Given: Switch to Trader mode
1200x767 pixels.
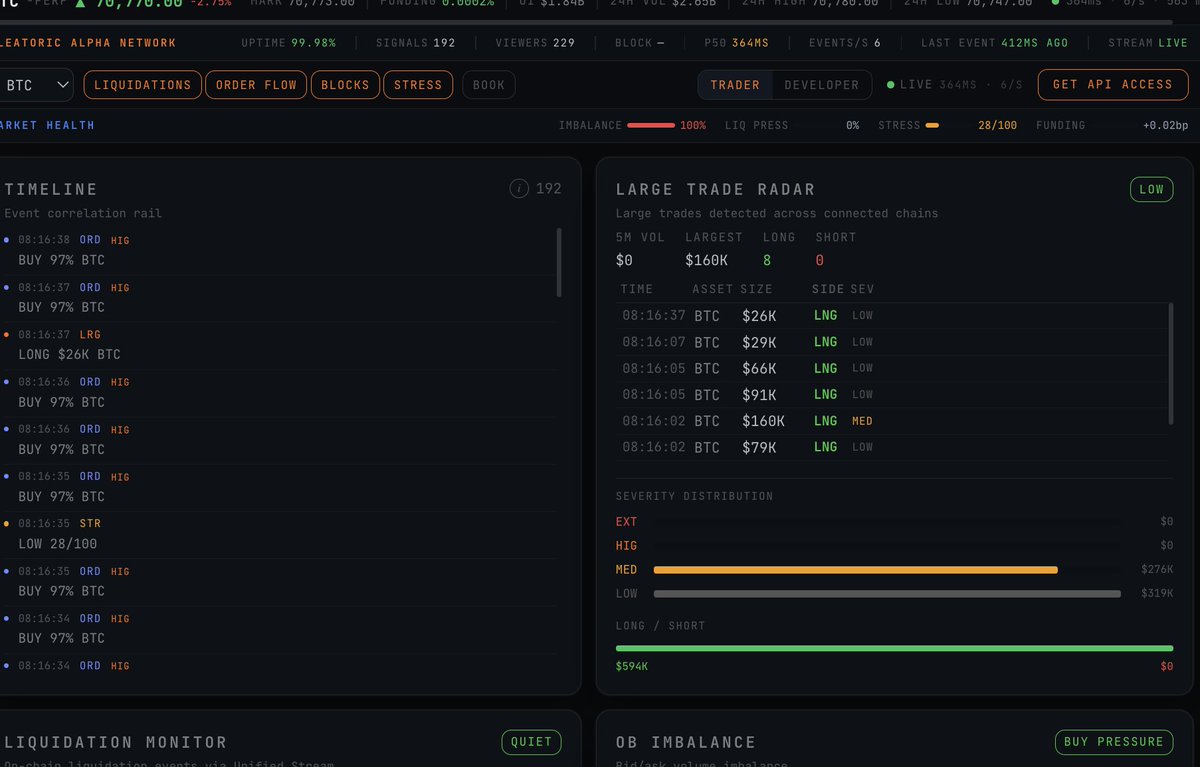Looking at the screenshot, I should tap(735, 85).
